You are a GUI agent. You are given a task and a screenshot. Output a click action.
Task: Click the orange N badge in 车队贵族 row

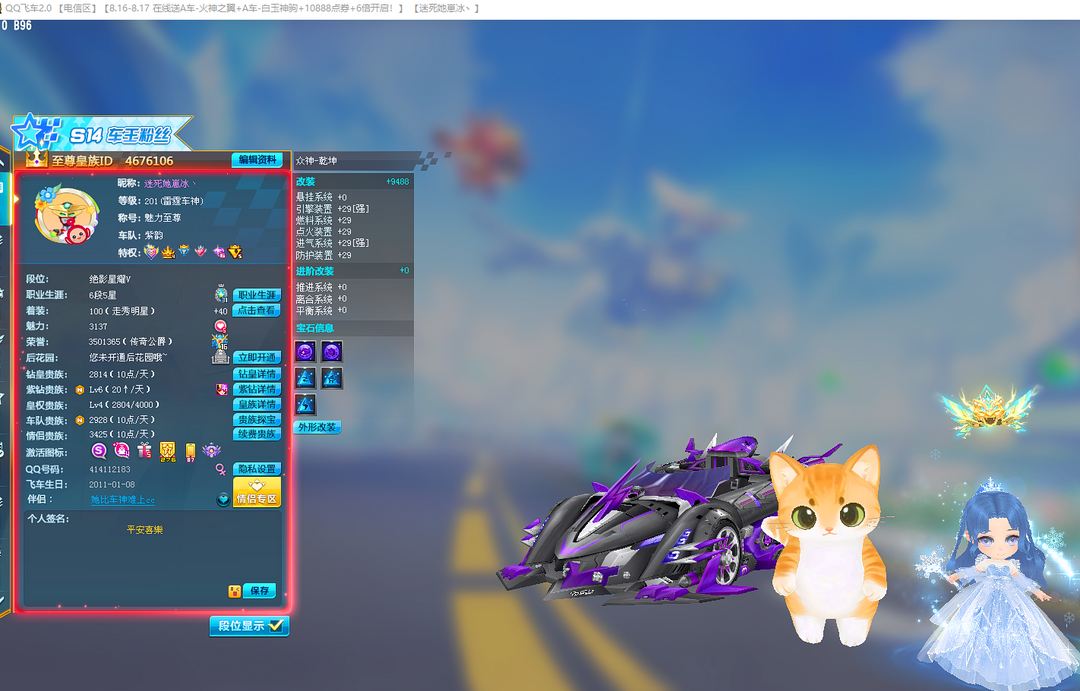(x=80, y=420)
